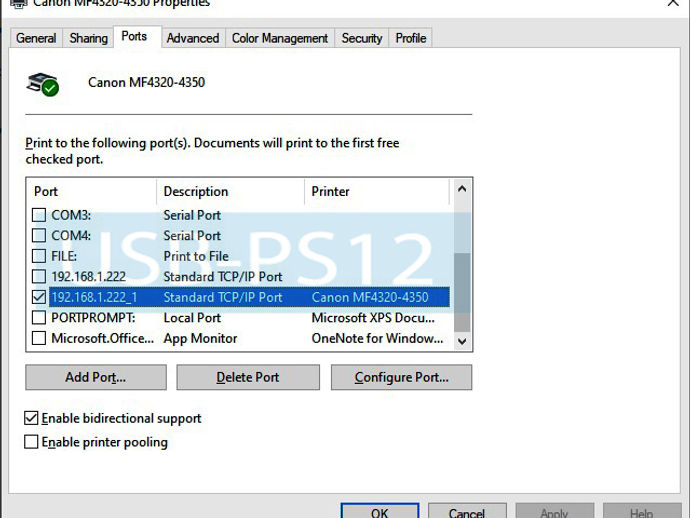
Task: Click 'Standard TCP/IP Port' in 192.168.1.222 row
Action: [x=223, y=276]
